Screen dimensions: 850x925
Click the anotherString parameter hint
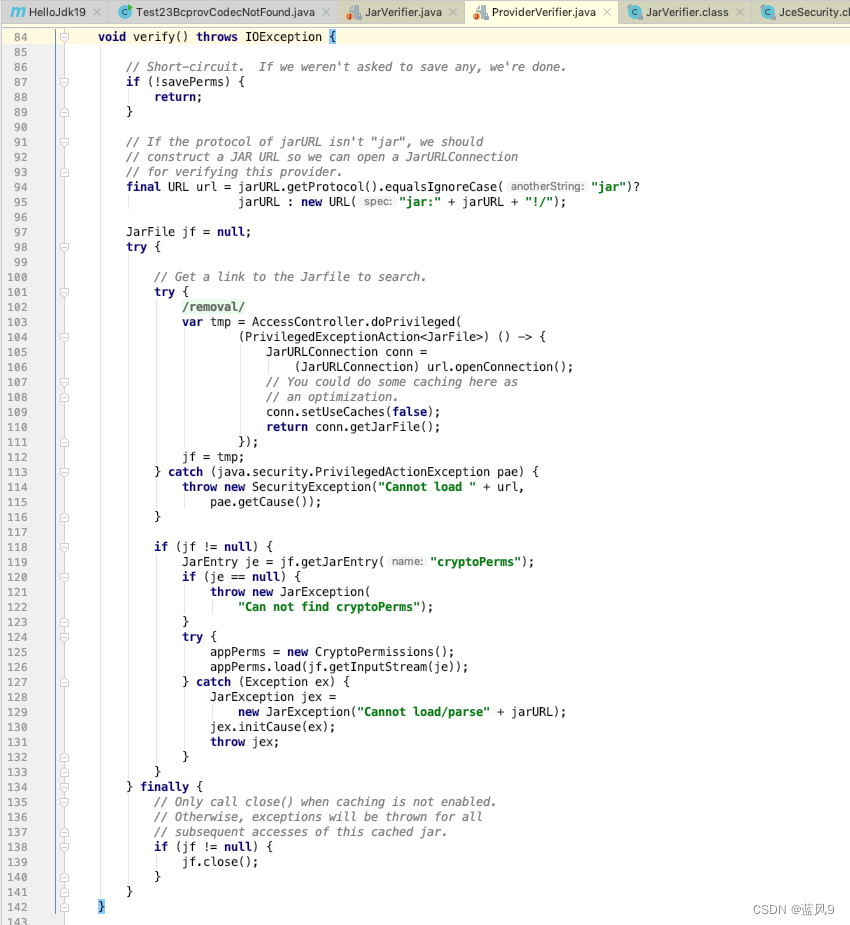[547, 186]
